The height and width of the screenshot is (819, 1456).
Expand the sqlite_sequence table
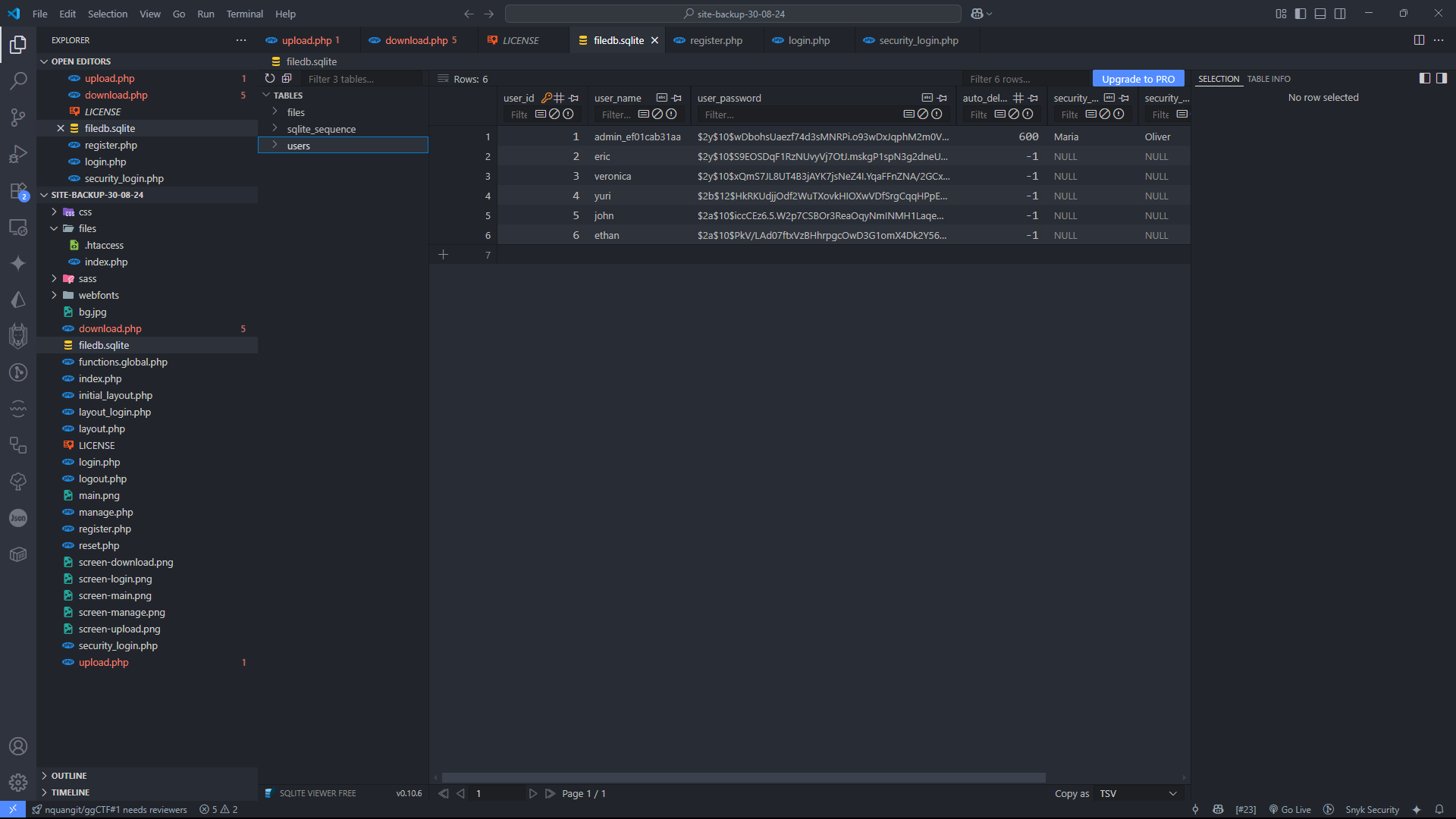point(275,129)
